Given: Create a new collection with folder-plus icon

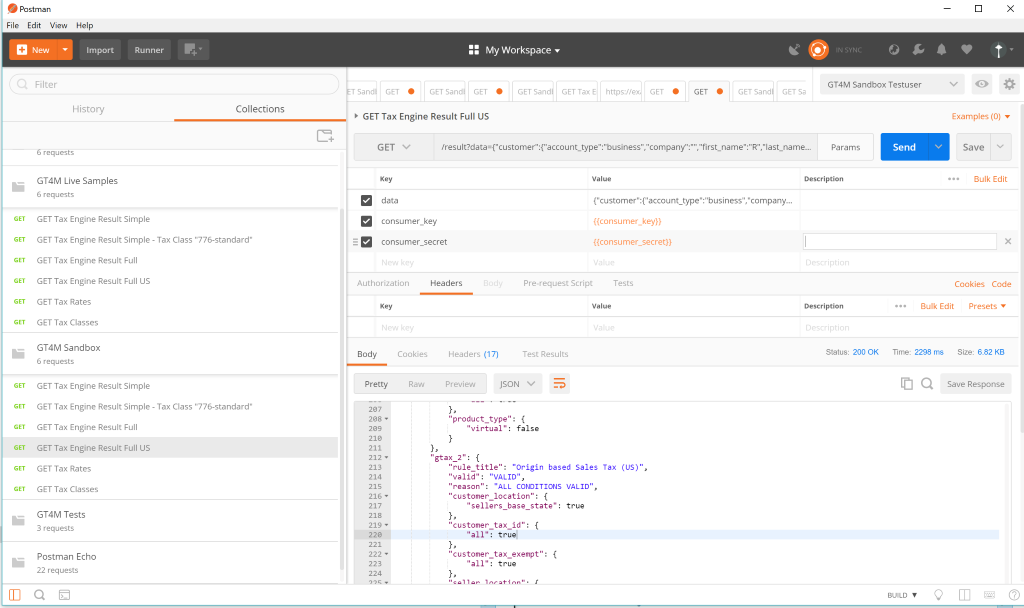Looking at the screenshot, I should click(x=325, y=136).
